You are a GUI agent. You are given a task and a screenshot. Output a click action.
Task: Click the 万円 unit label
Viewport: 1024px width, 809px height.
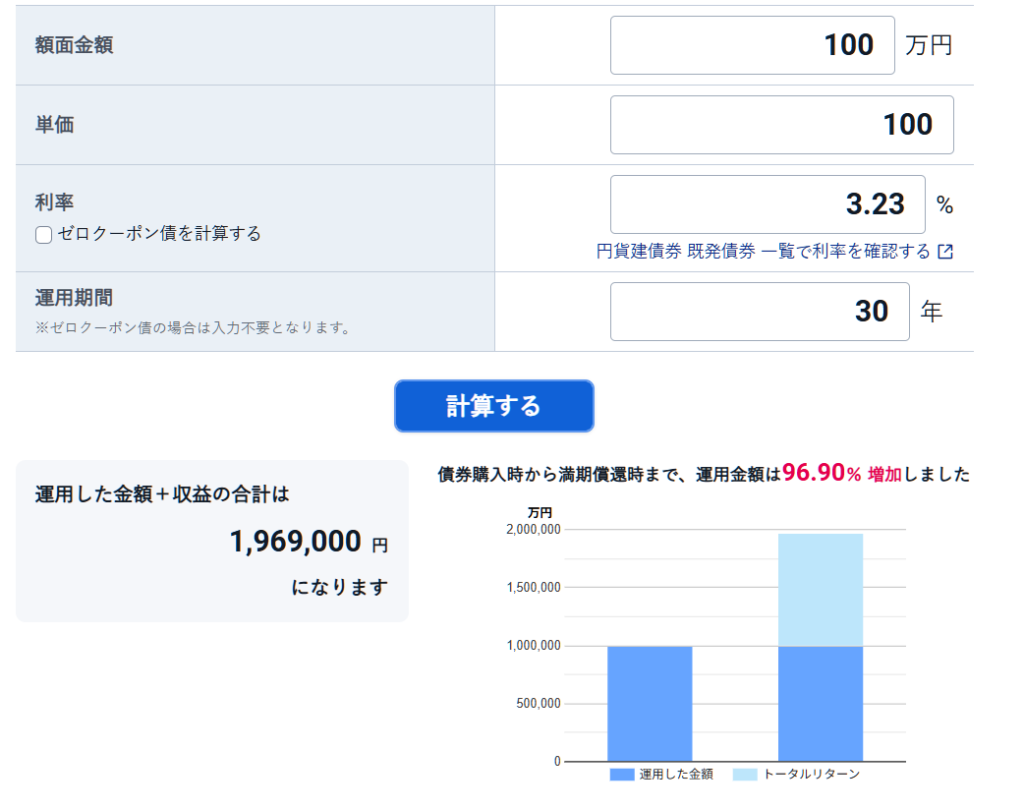tap(929, 46)
